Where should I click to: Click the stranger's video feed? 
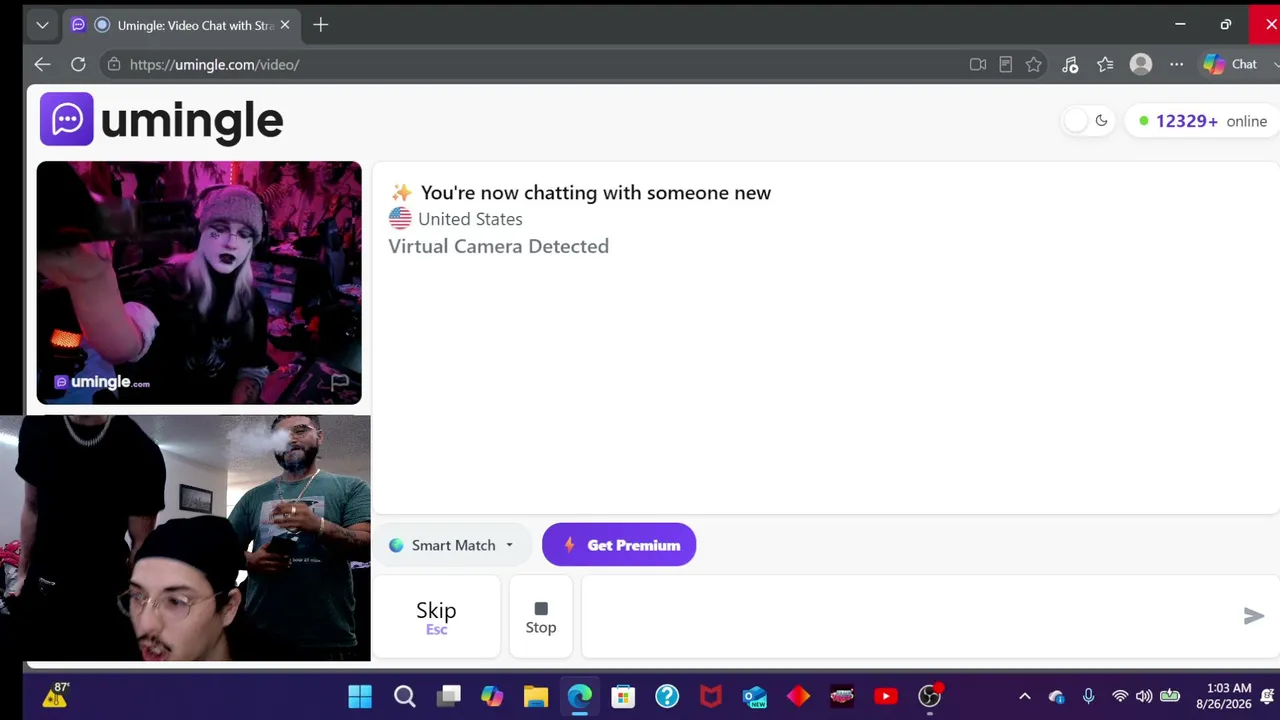click(199, 283)
